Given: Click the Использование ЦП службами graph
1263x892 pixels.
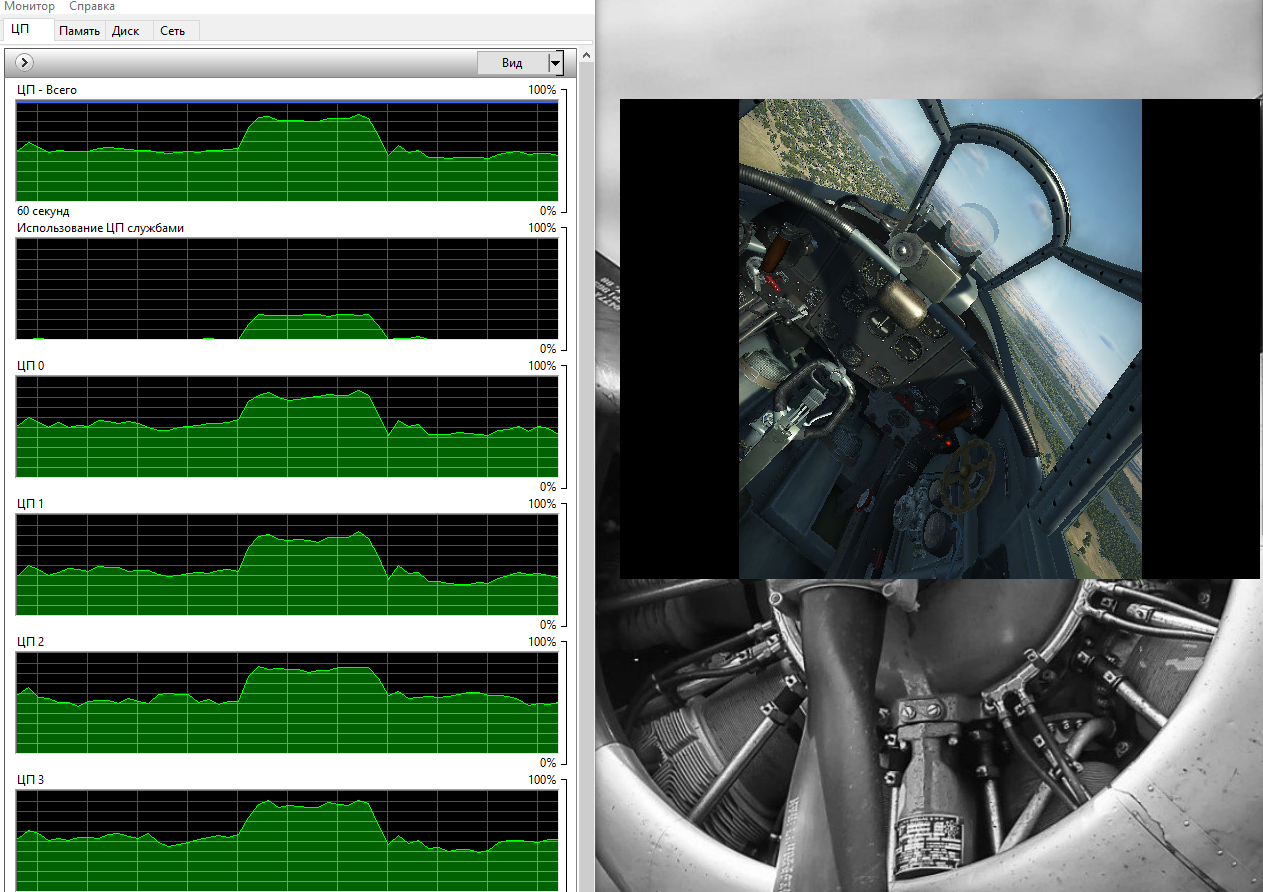Looking at the screenshot, I should click(287, 289).
